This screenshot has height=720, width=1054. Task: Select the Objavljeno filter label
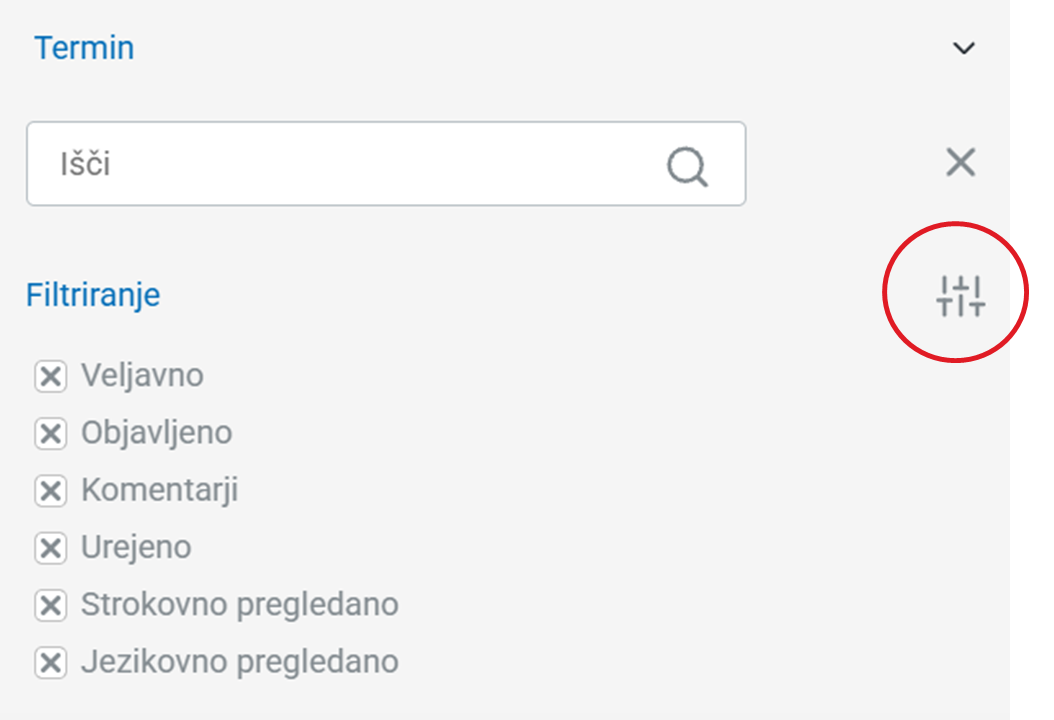pos(156,433)
